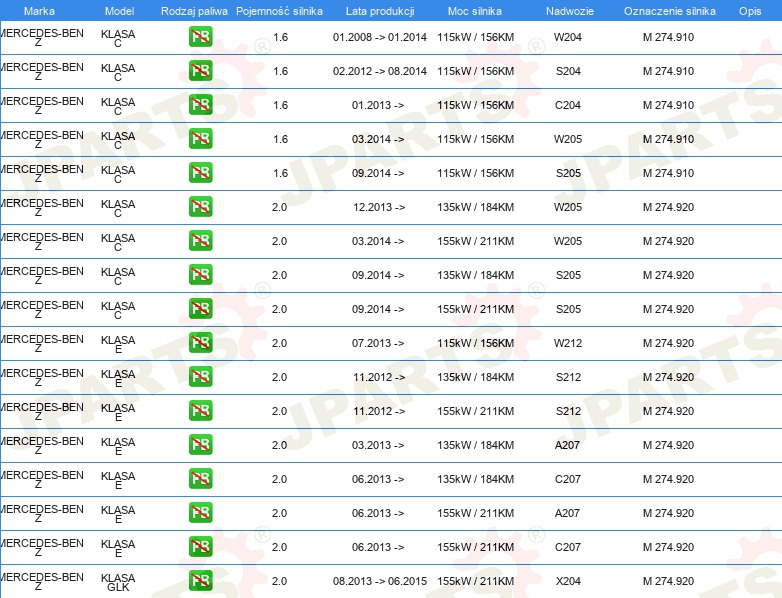Click the fuel icon in the W204 row
Viewport: 782px width, 598px height.
(200, 37)
